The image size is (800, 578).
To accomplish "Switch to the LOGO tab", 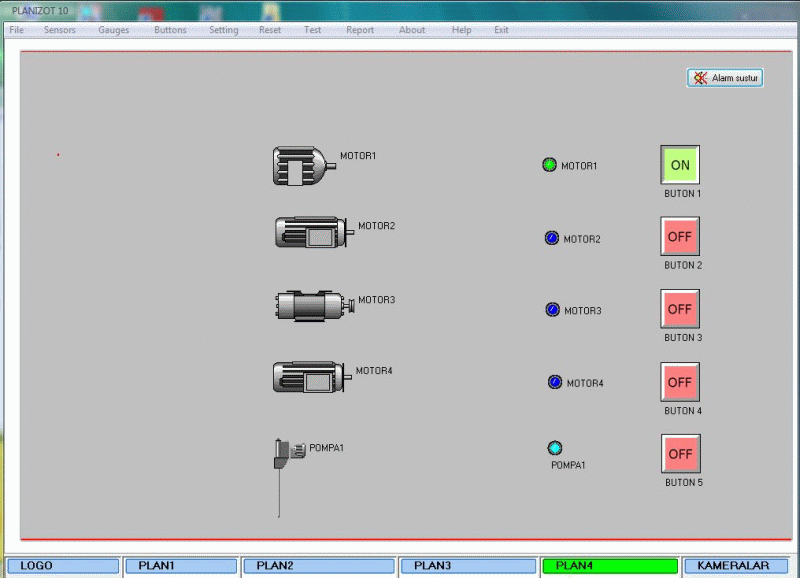I will pyautogui.click(x=63, y=566).
